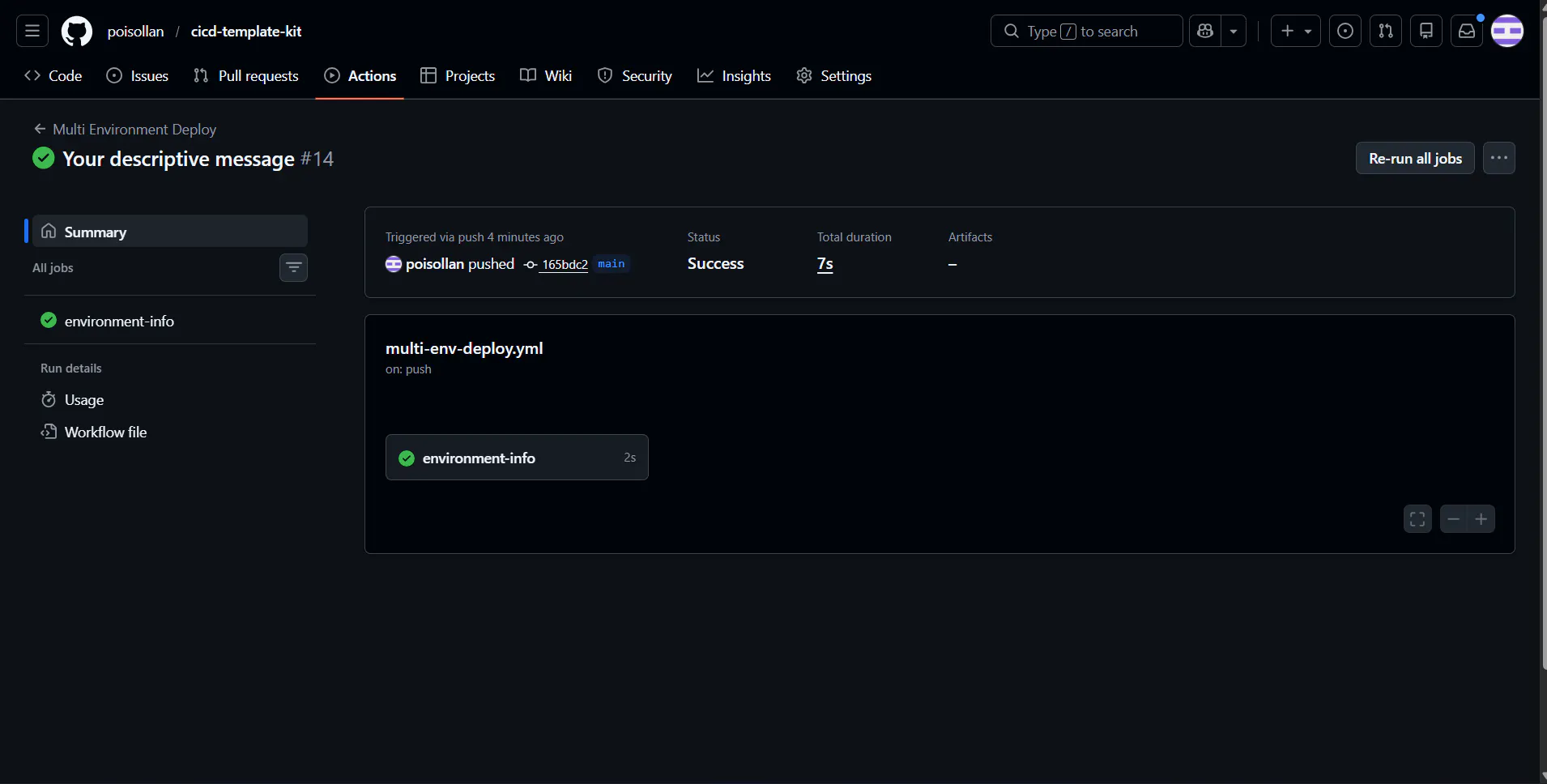The height and width of the screenshot is (784, 1547).
Task: Open the Copilot chat icon
Action: 1205,31
